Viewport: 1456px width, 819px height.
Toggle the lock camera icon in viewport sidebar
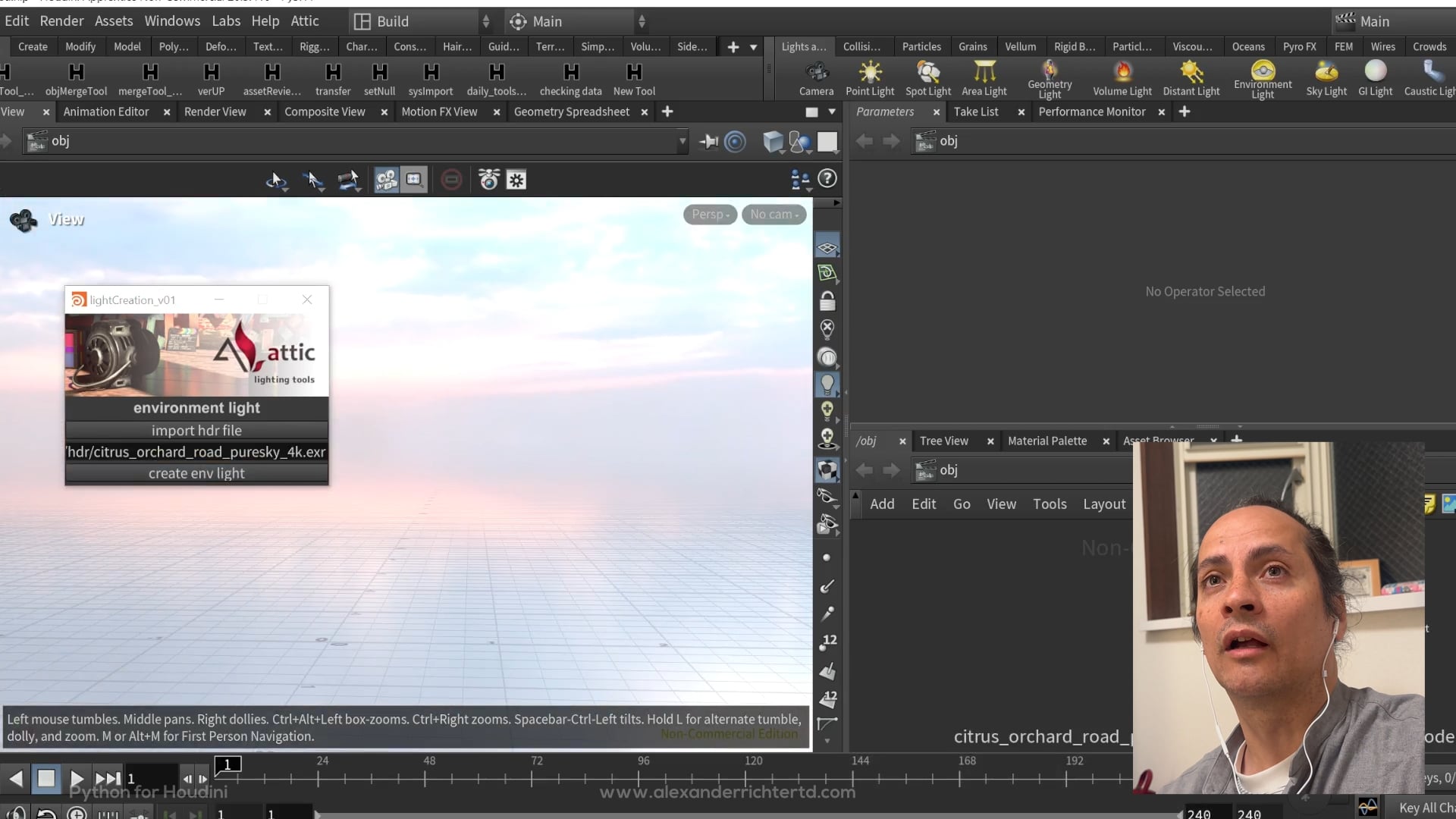[827, 301]
